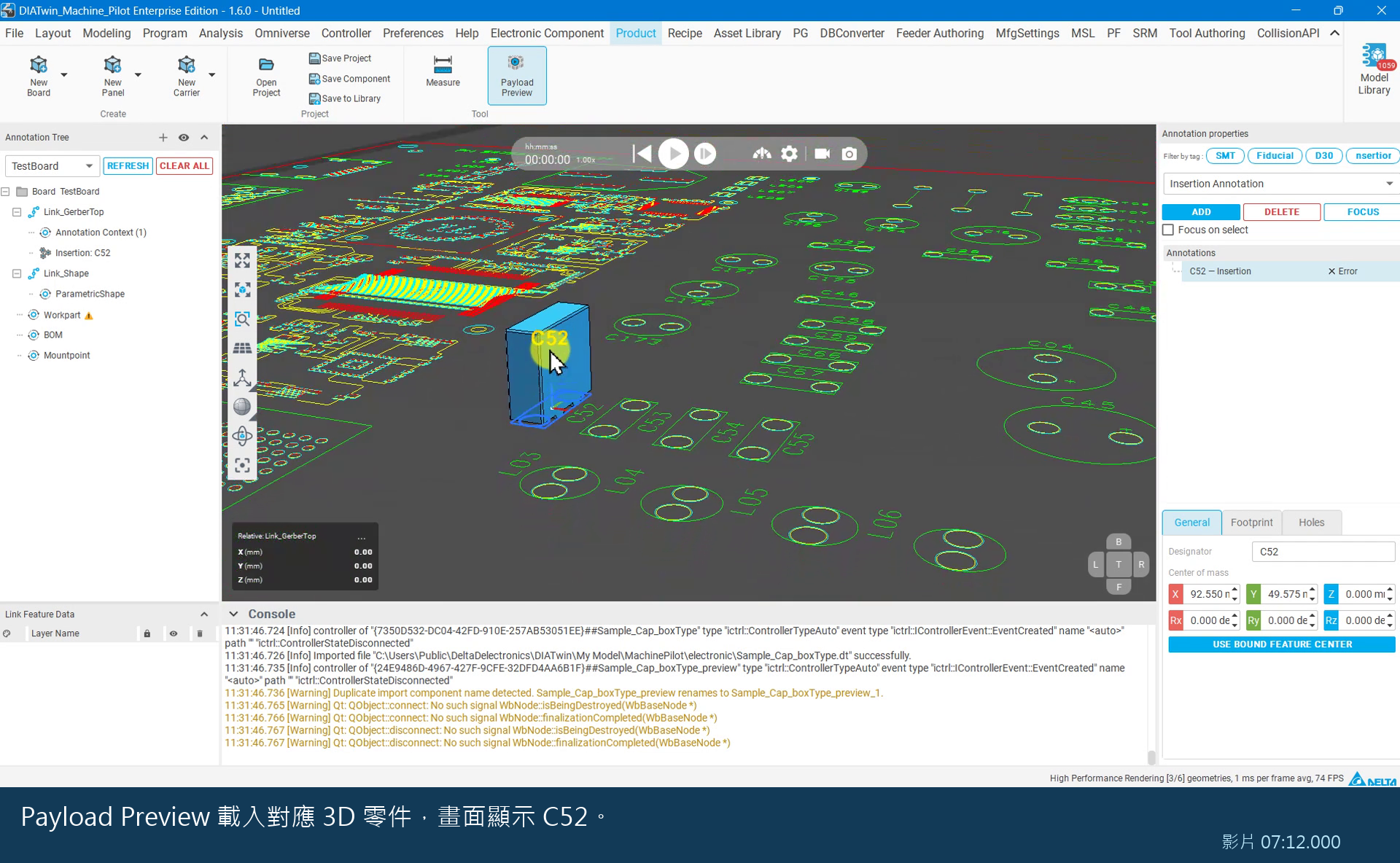Viewport: 1400px width, 863px height.
Task: Click the New Board icon
Action: pyautogui.click(x=39, y=75)
